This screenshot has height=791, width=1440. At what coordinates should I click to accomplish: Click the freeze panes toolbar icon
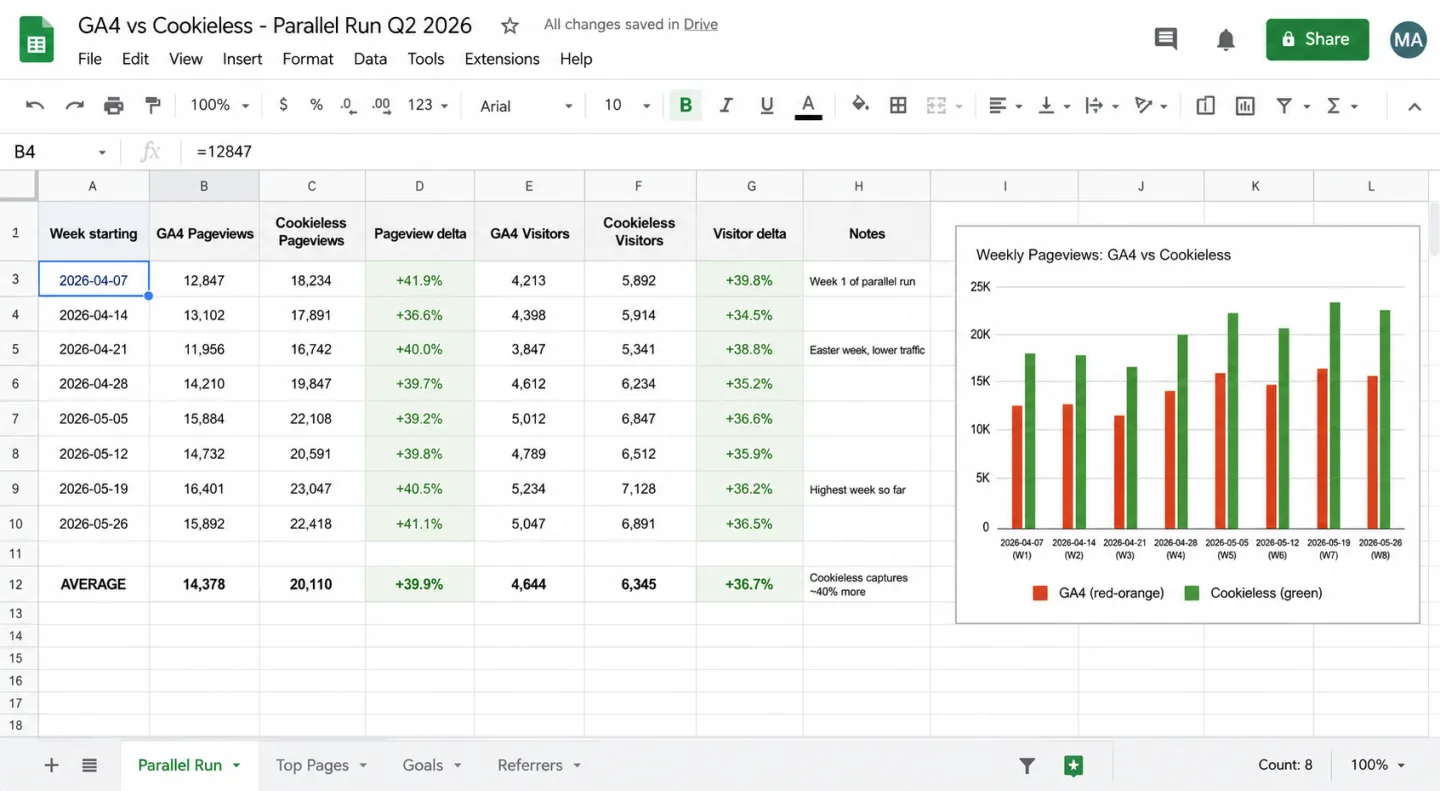click(1206, 105)
